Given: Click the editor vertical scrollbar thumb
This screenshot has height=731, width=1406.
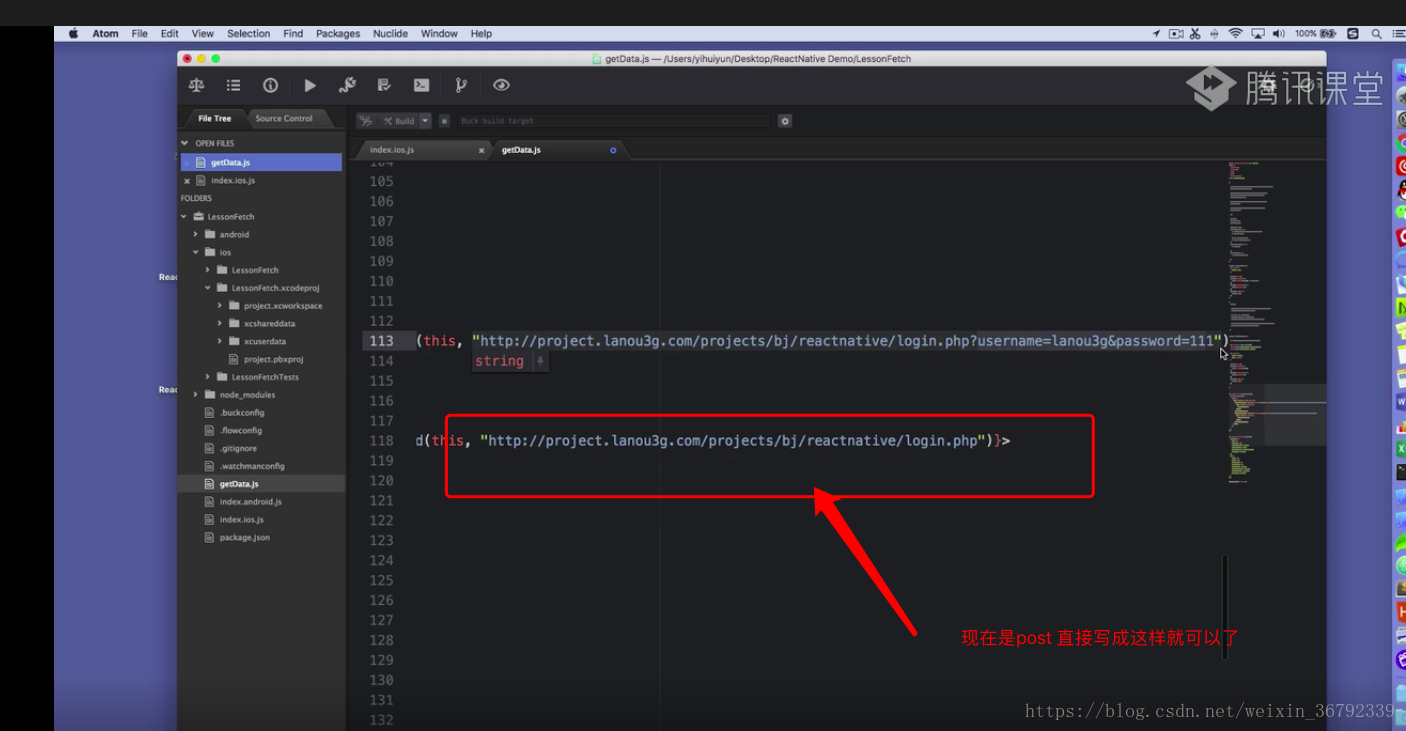Looking at the screenshot, I should click(x=1225, y=607).
